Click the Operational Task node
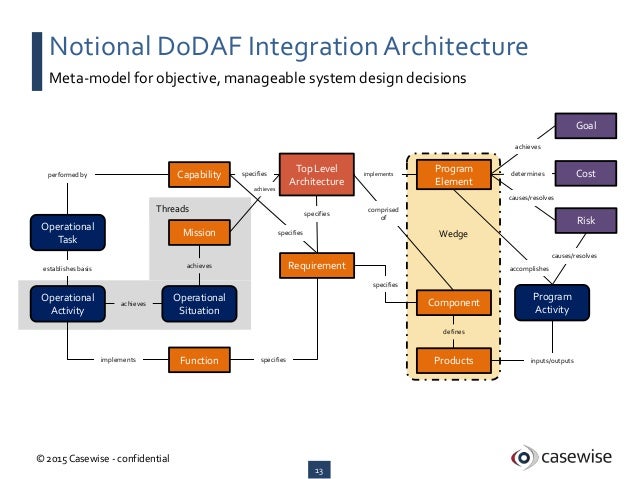The image size is (638, 479). pos(68,232)
